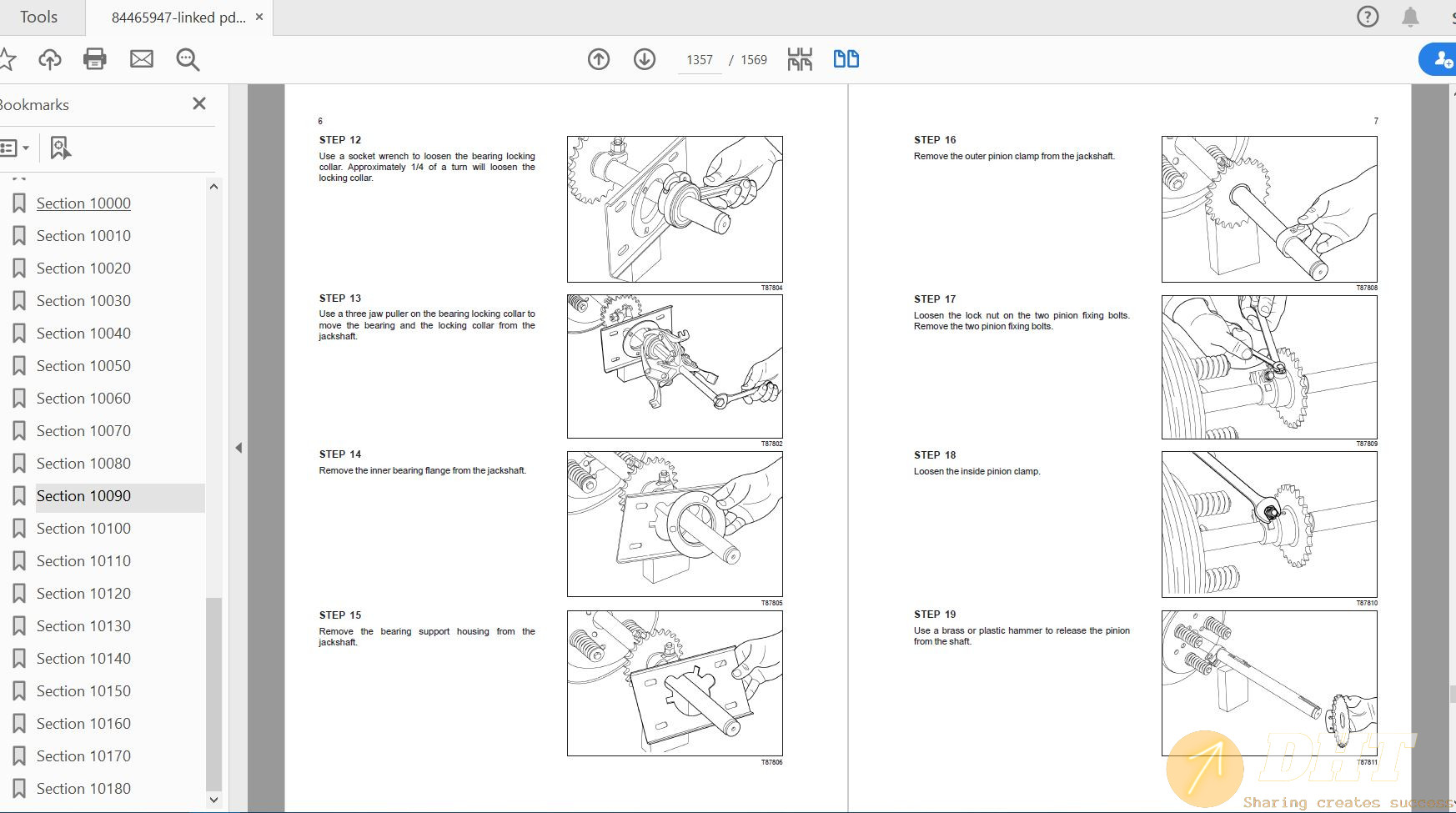Viewport: 1456px width, 813px height.
Task: Open the bookmarks options dropdown menu
Action: [x=15, y=148]
